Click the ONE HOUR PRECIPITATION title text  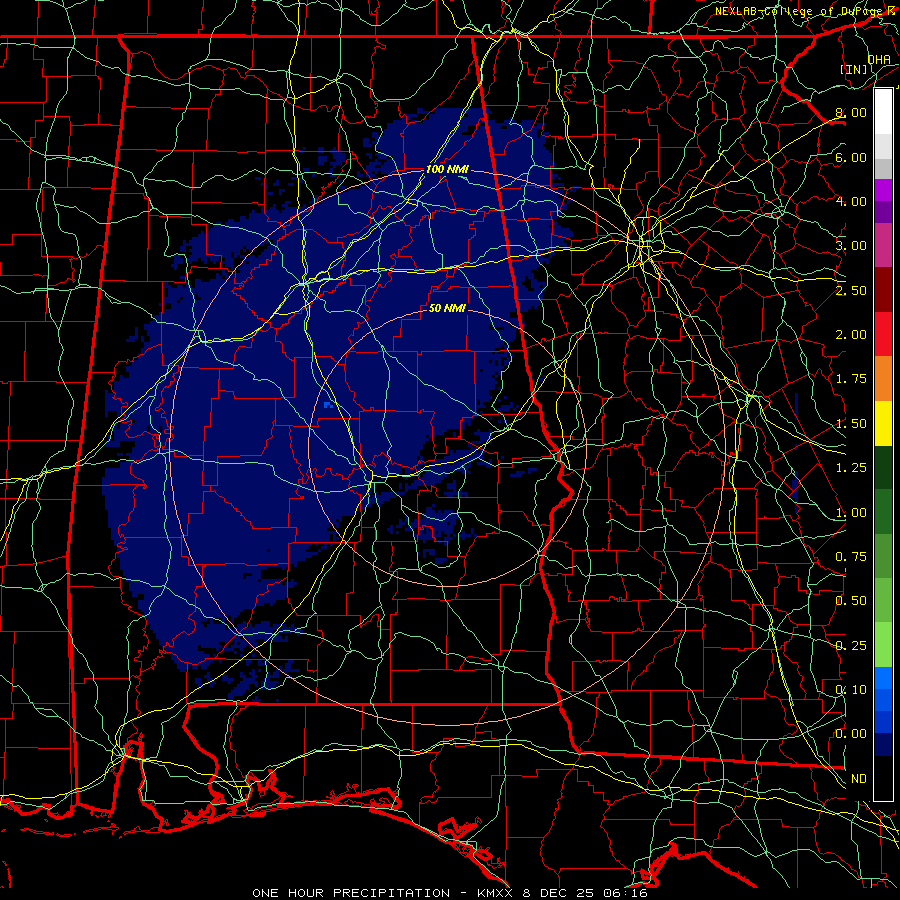click(x=351, y=893)
